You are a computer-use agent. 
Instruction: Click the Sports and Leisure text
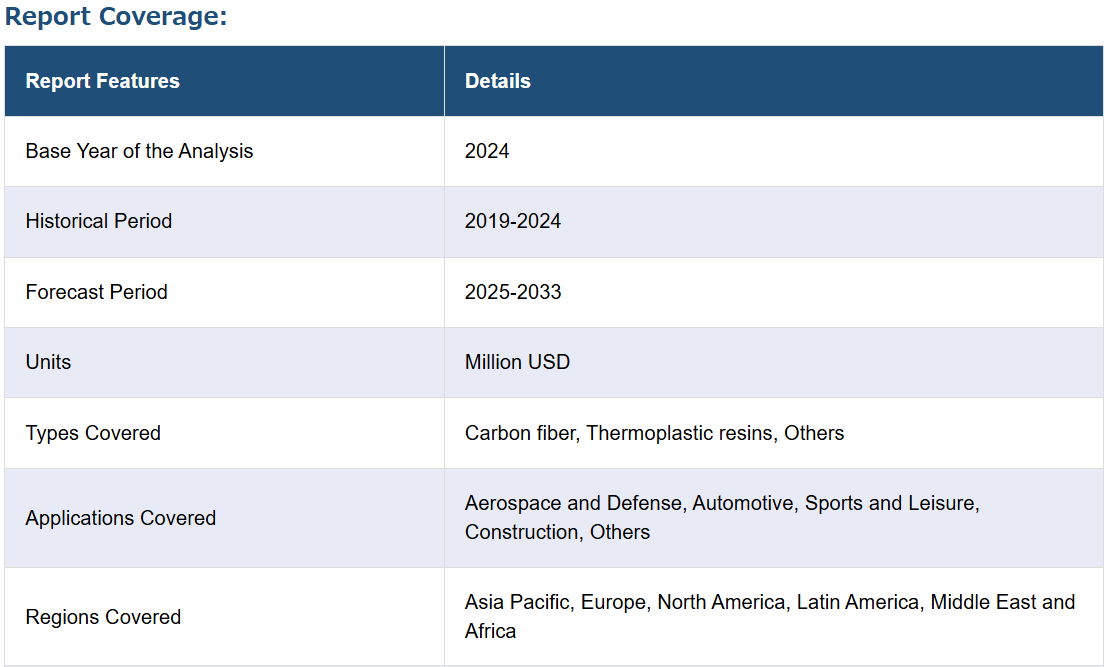pyautogui.click(x=892, y=503)
